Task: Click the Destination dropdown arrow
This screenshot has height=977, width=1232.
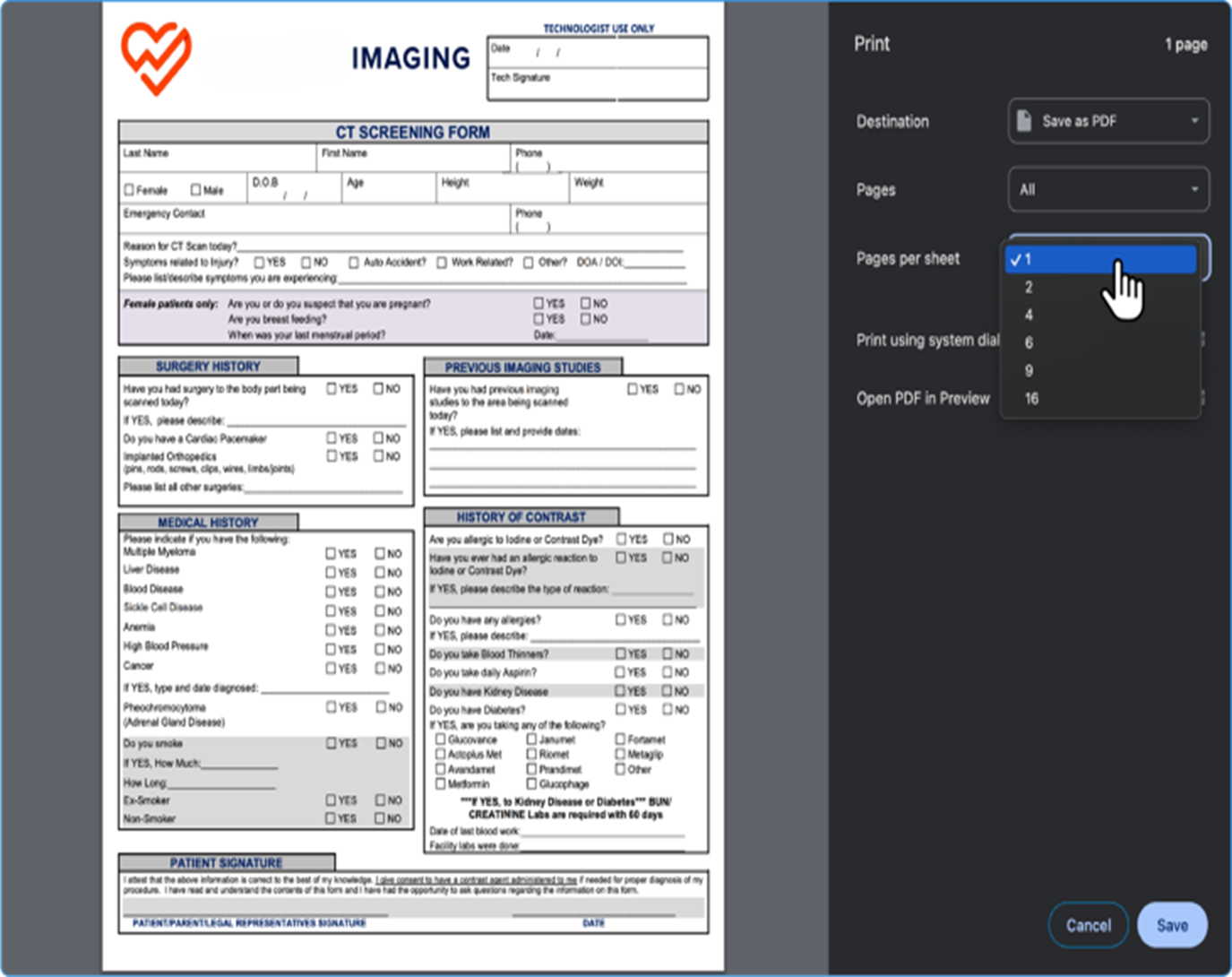Action: (1194, 121)
